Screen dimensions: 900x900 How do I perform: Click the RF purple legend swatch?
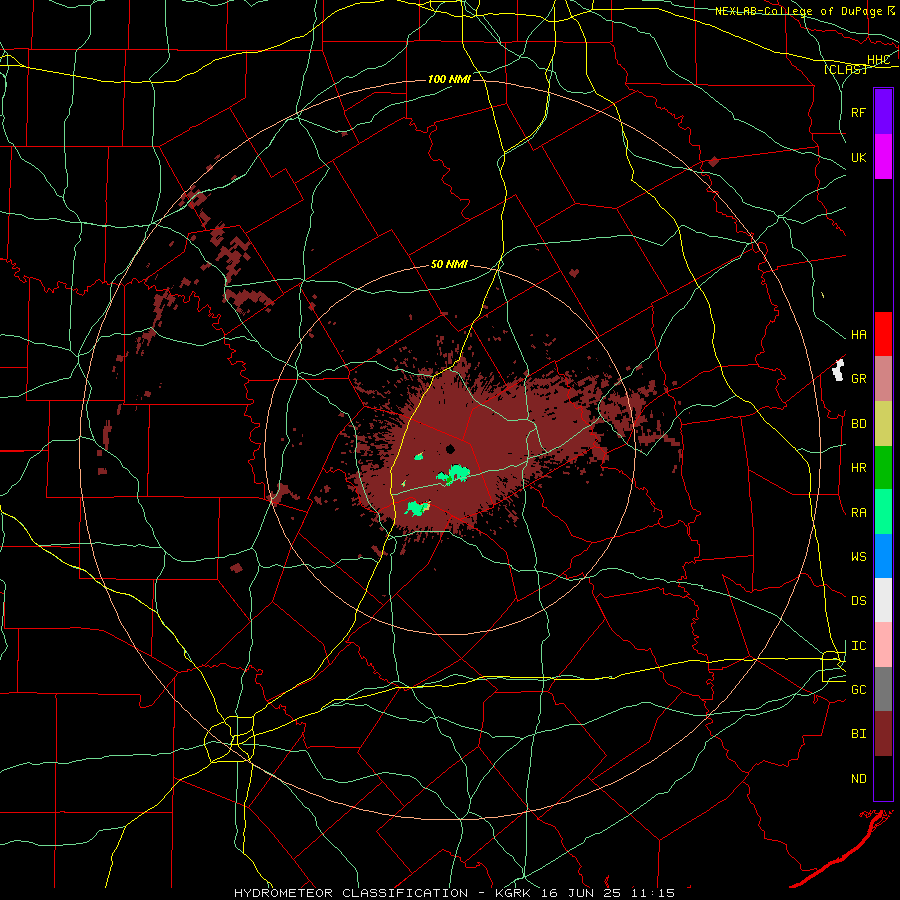883,112
